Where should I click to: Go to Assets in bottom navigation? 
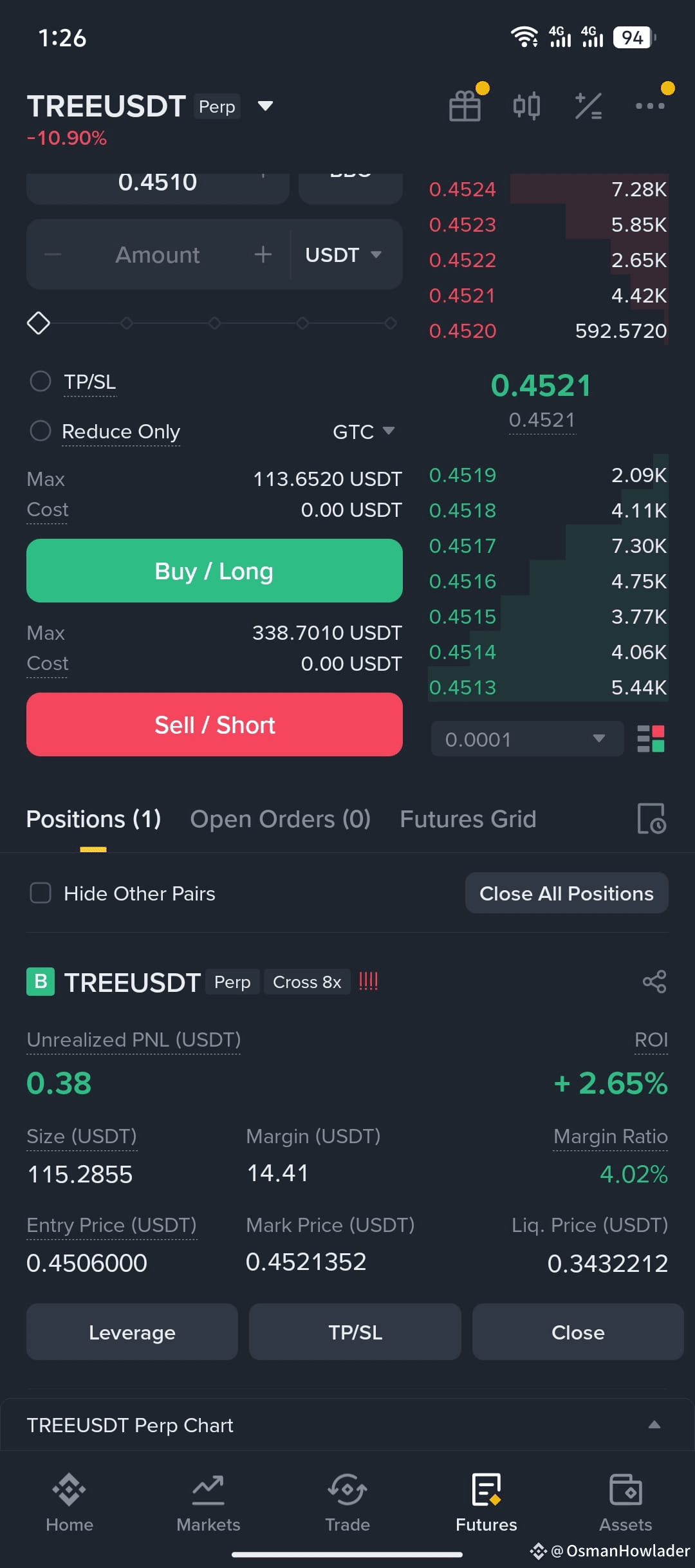tap(625, 1503)
